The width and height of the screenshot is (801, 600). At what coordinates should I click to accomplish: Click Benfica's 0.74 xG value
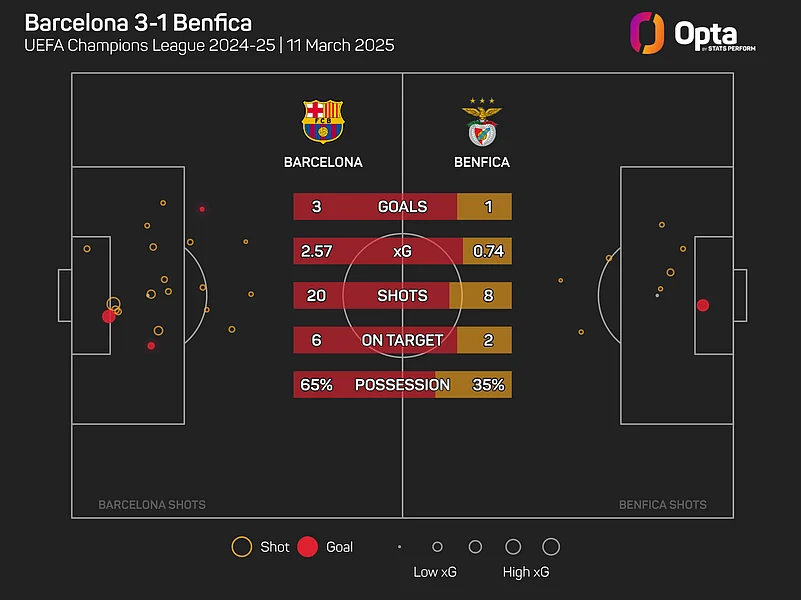[x=488, y=251]
